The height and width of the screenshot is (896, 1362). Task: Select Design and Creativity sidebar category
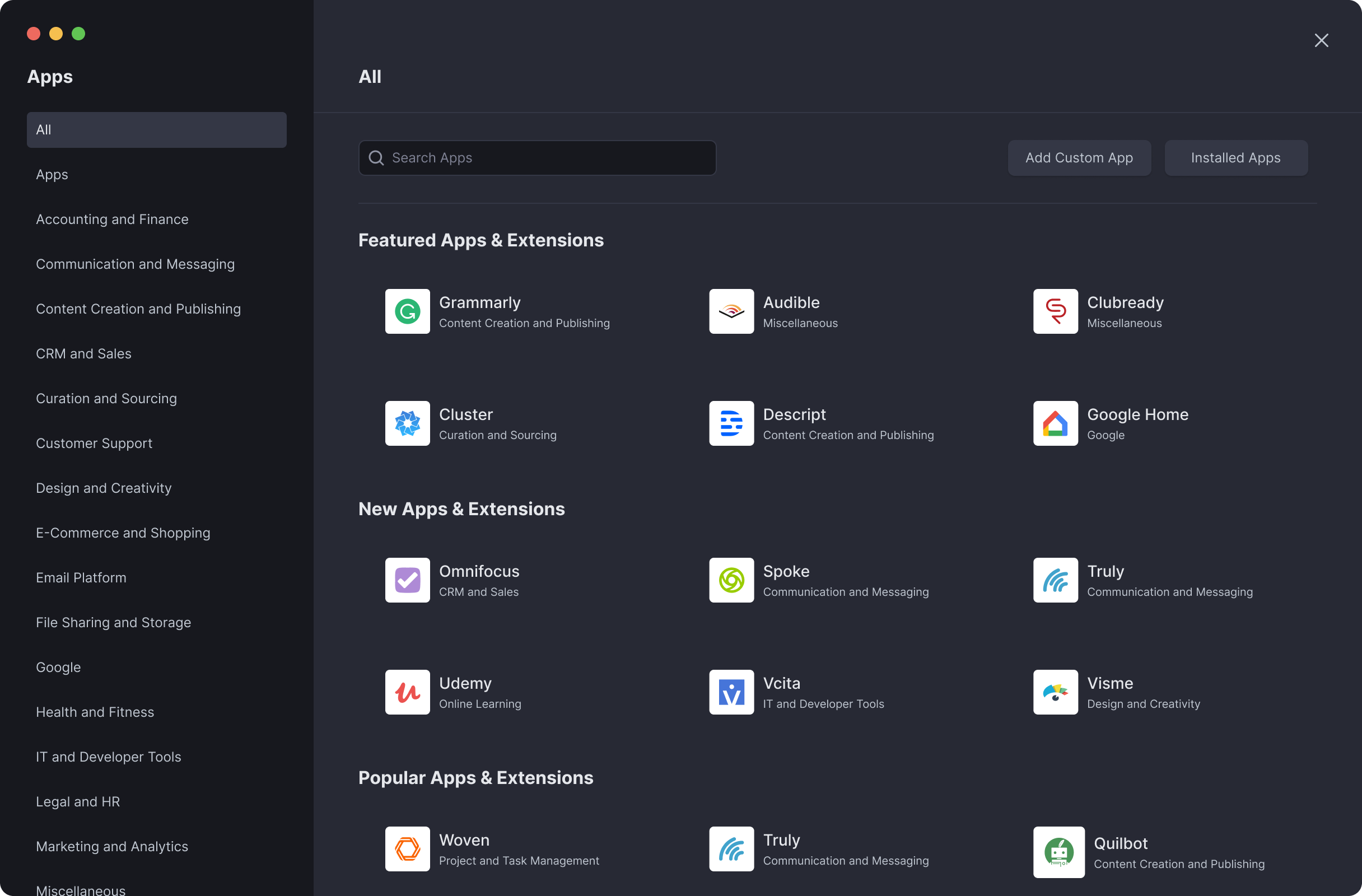[x=157, y=488]
